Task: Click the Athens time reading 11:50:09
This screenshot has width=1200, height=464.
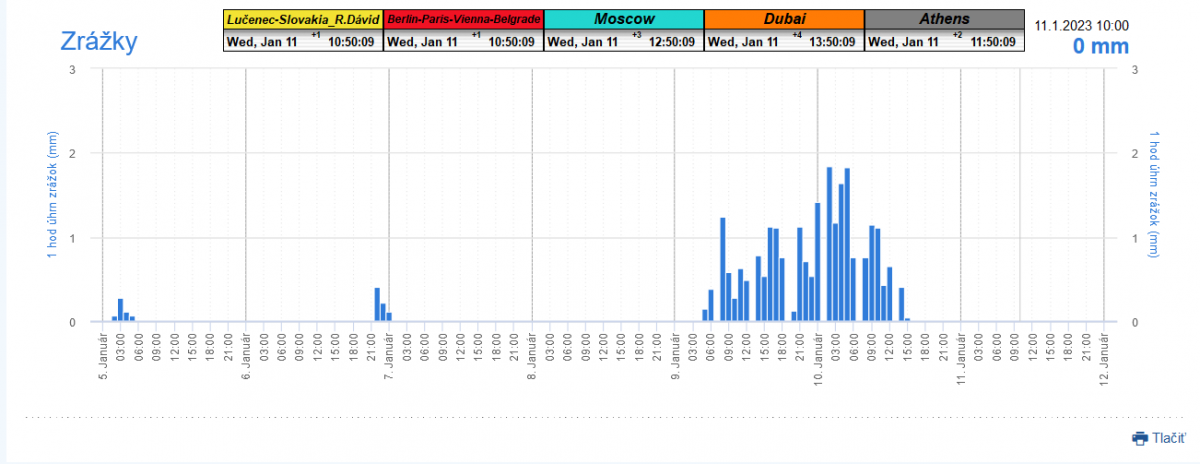Action: pyautogui.click(x=991, y=42)
